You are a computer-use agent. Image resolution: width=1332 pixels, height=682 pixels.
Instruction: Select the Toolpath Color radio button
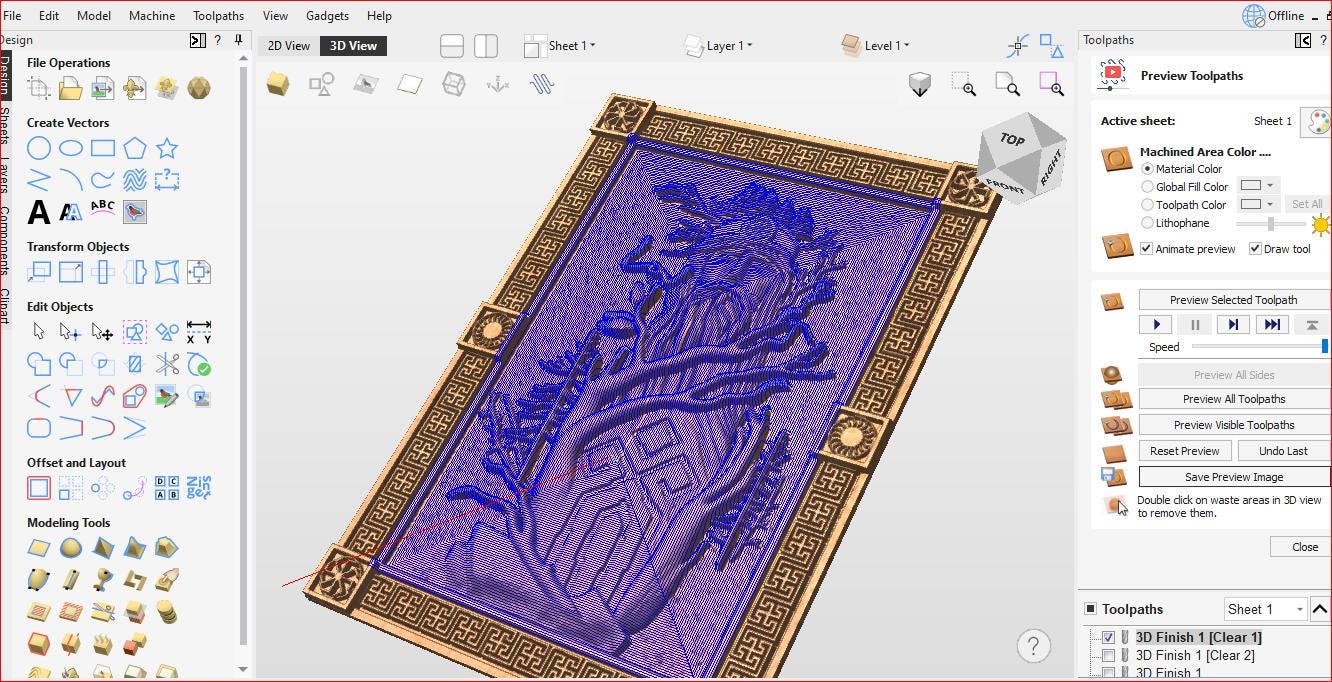[x=1147, y=205]
